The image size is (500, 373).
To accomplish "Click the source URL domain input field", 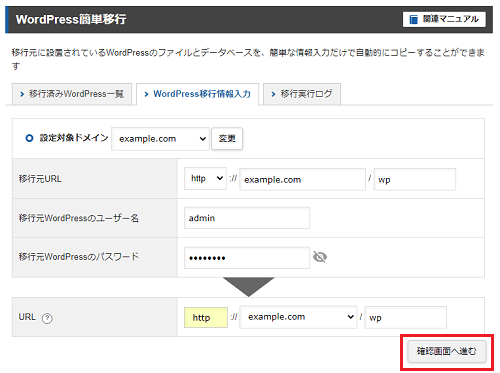I will pos(303,180).
